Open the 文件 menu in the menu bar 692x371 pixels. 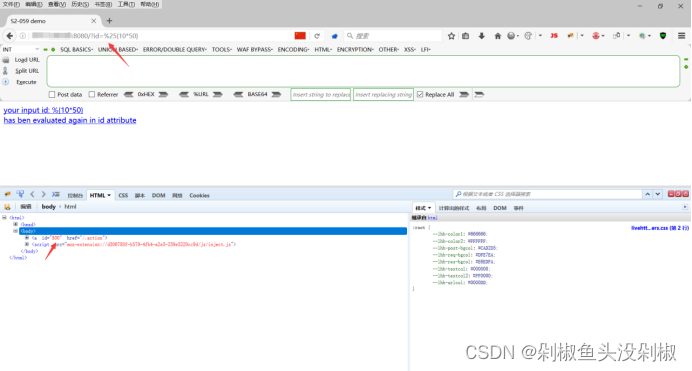pyautogui.click(x=11, y=4)
